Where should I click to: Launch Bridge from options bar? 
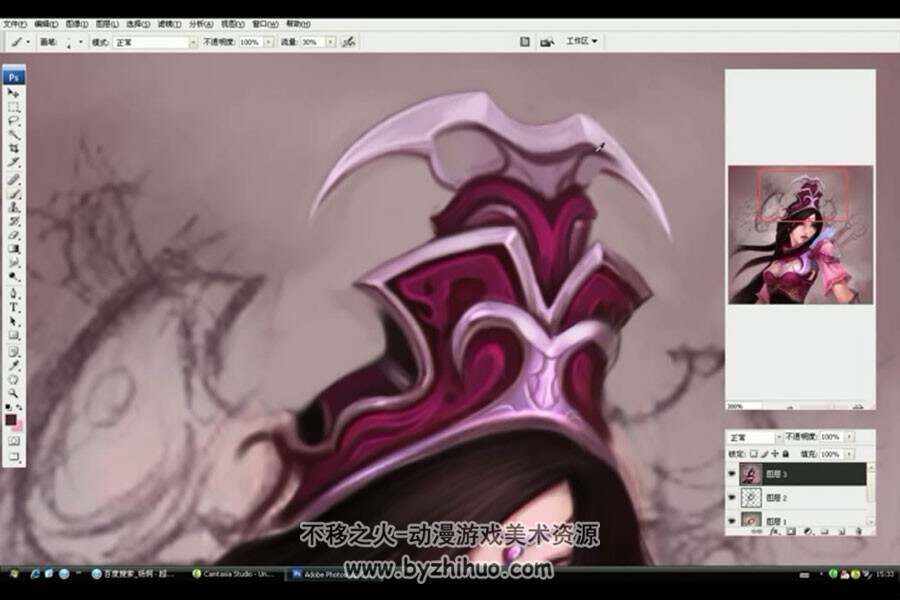pos(547,41)
